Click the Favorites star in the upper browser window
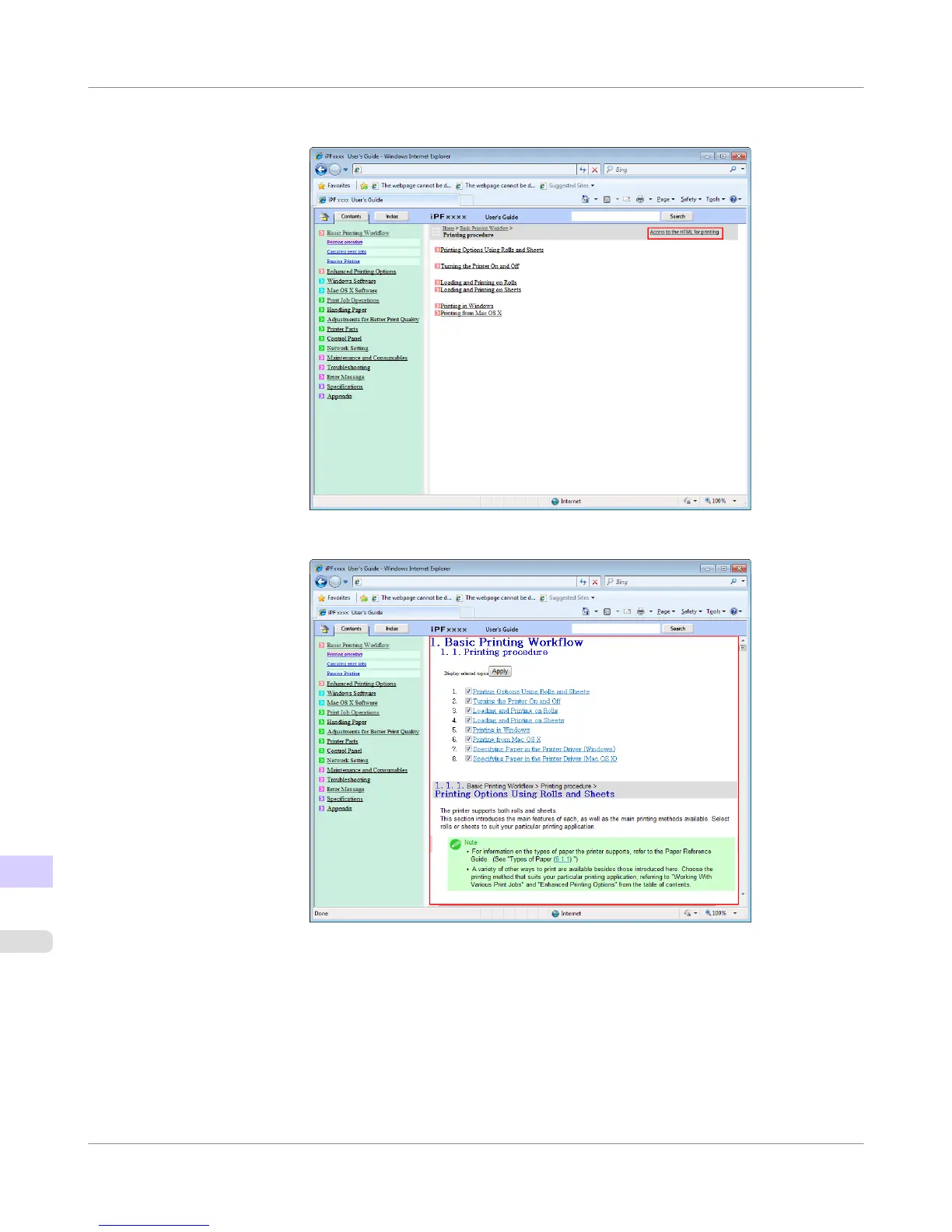 click(322, 186)
